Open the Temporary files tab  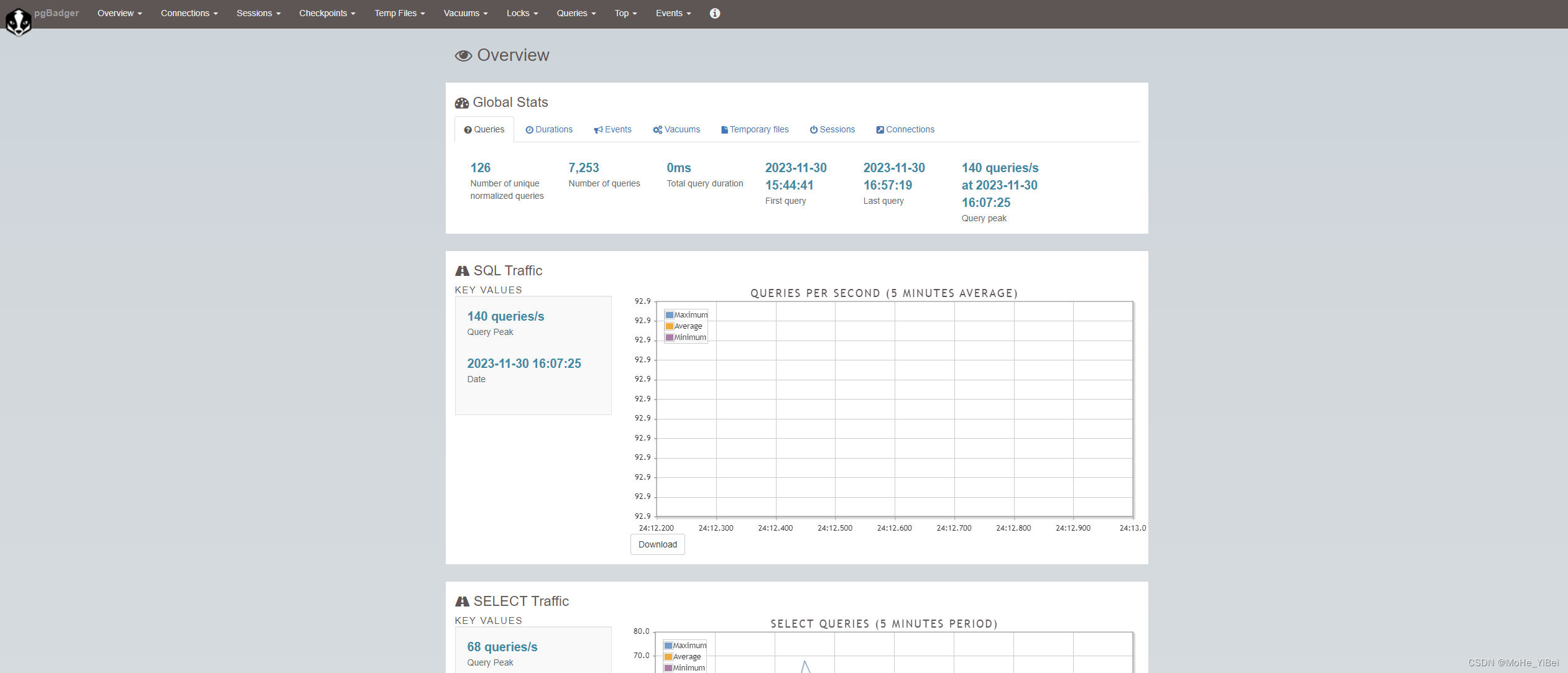[x=755, y=129]
